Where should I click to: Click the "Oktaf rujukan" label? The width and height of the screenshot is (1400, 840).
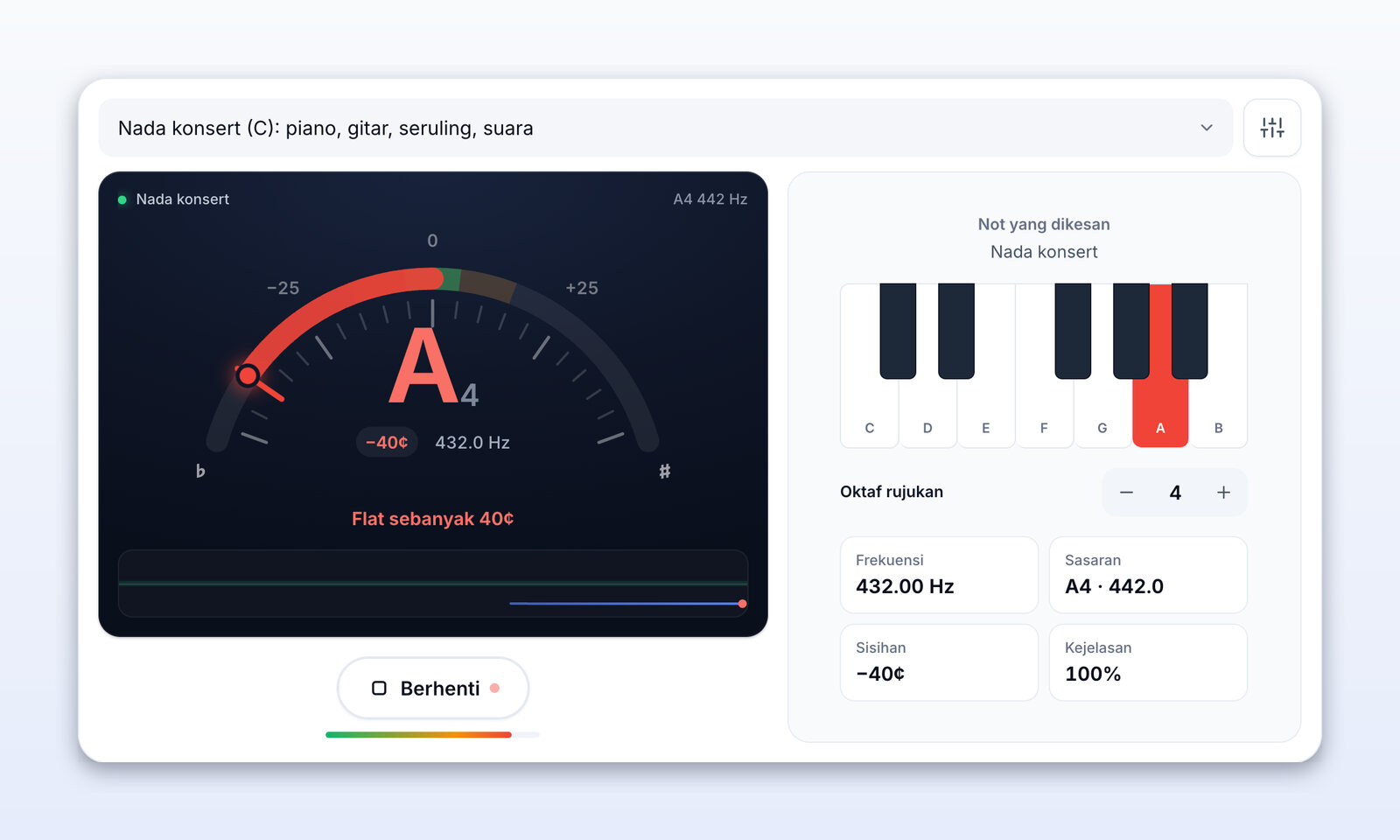tap(892, 492)
